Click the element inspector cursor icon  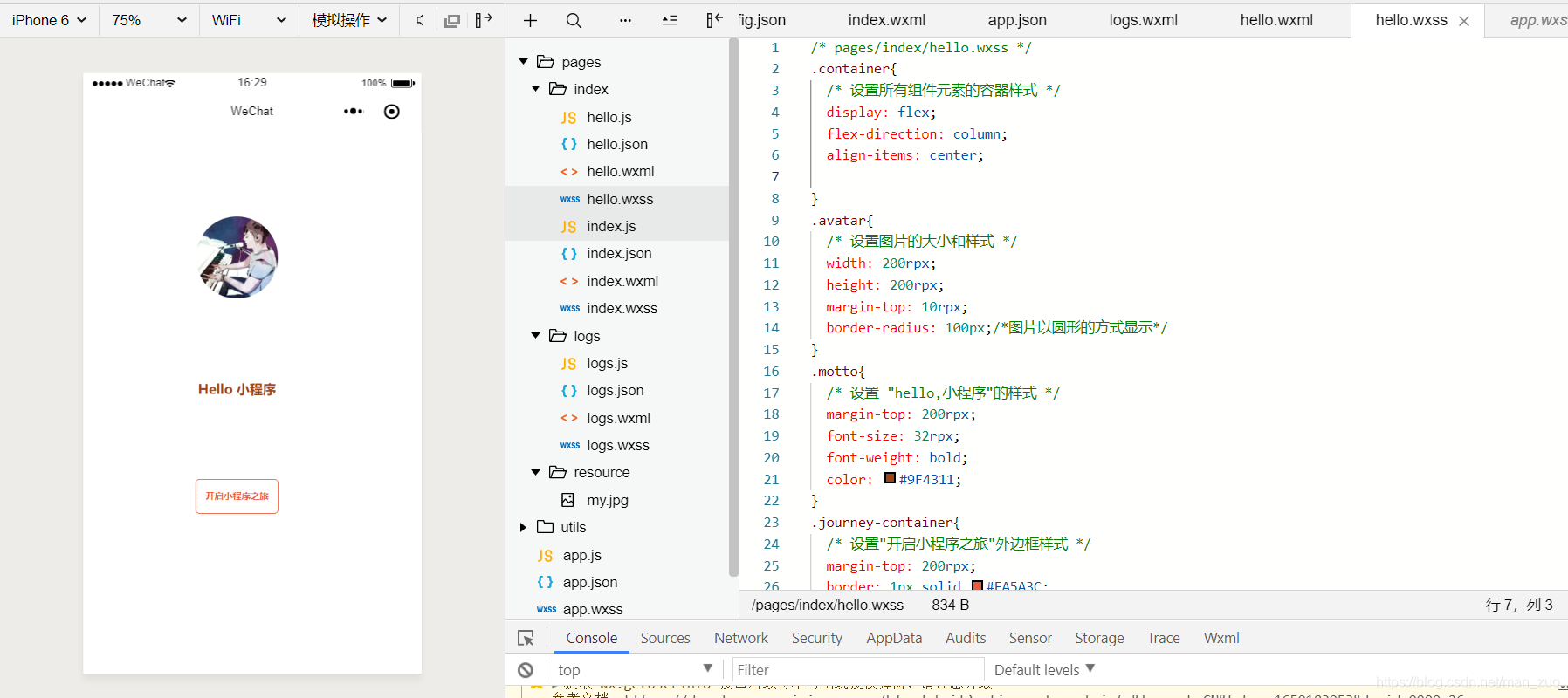pyautogui.click(x=526, y=638)
